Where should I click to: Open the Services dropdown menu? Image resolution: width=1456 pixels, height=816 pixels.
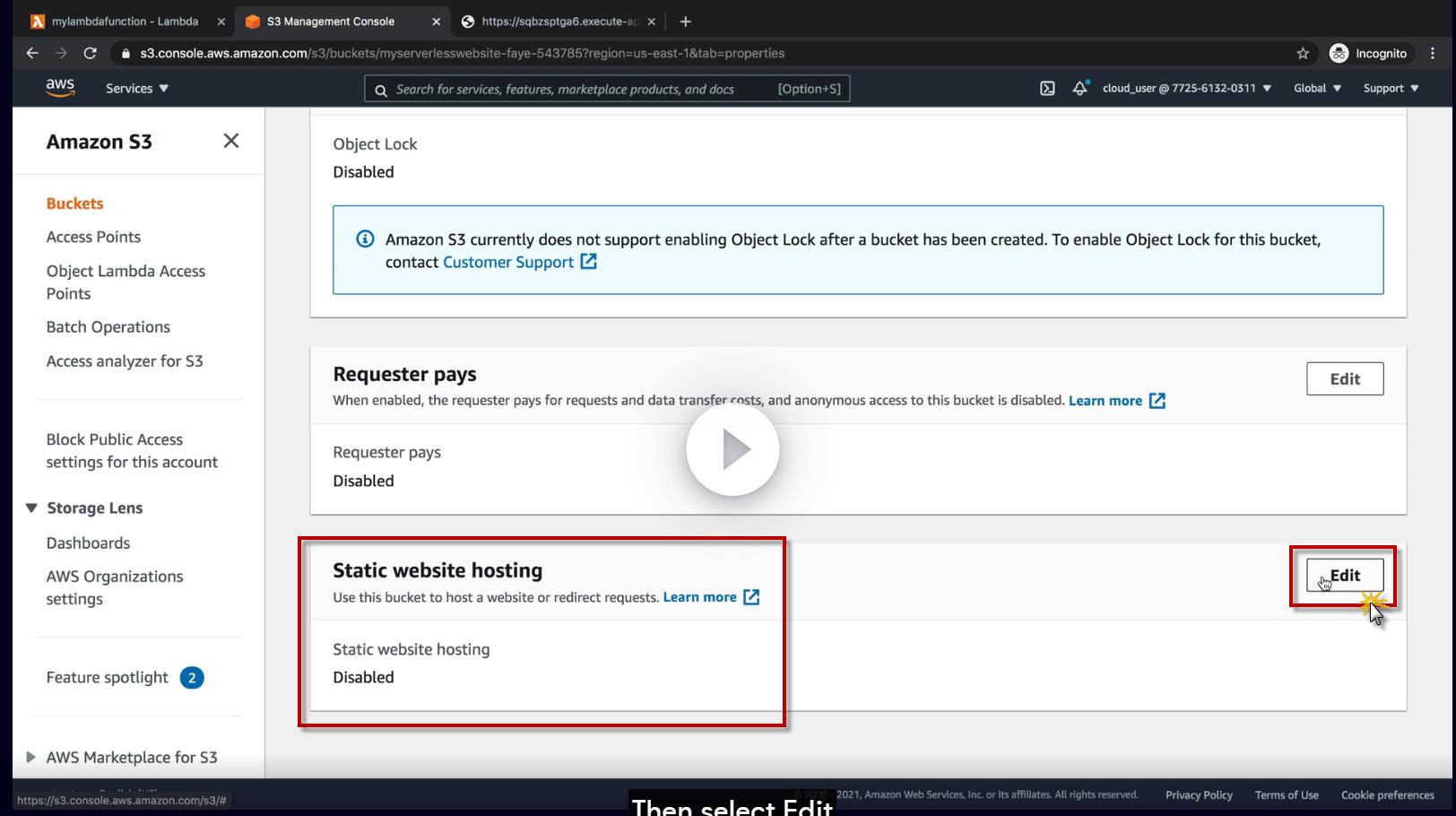pyautogui.click(x=137, y=88)
